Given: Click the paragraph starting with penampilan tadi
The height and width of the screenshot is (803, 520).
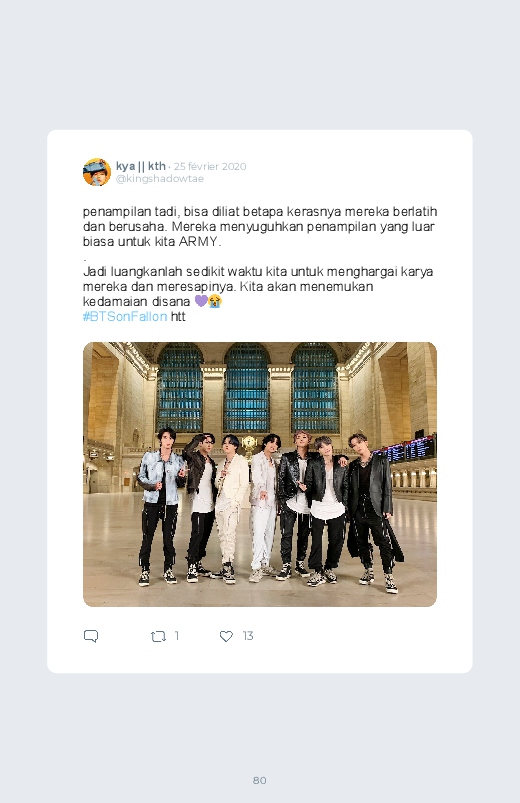Looking at the screenshot, I should [x=260, y=226].
